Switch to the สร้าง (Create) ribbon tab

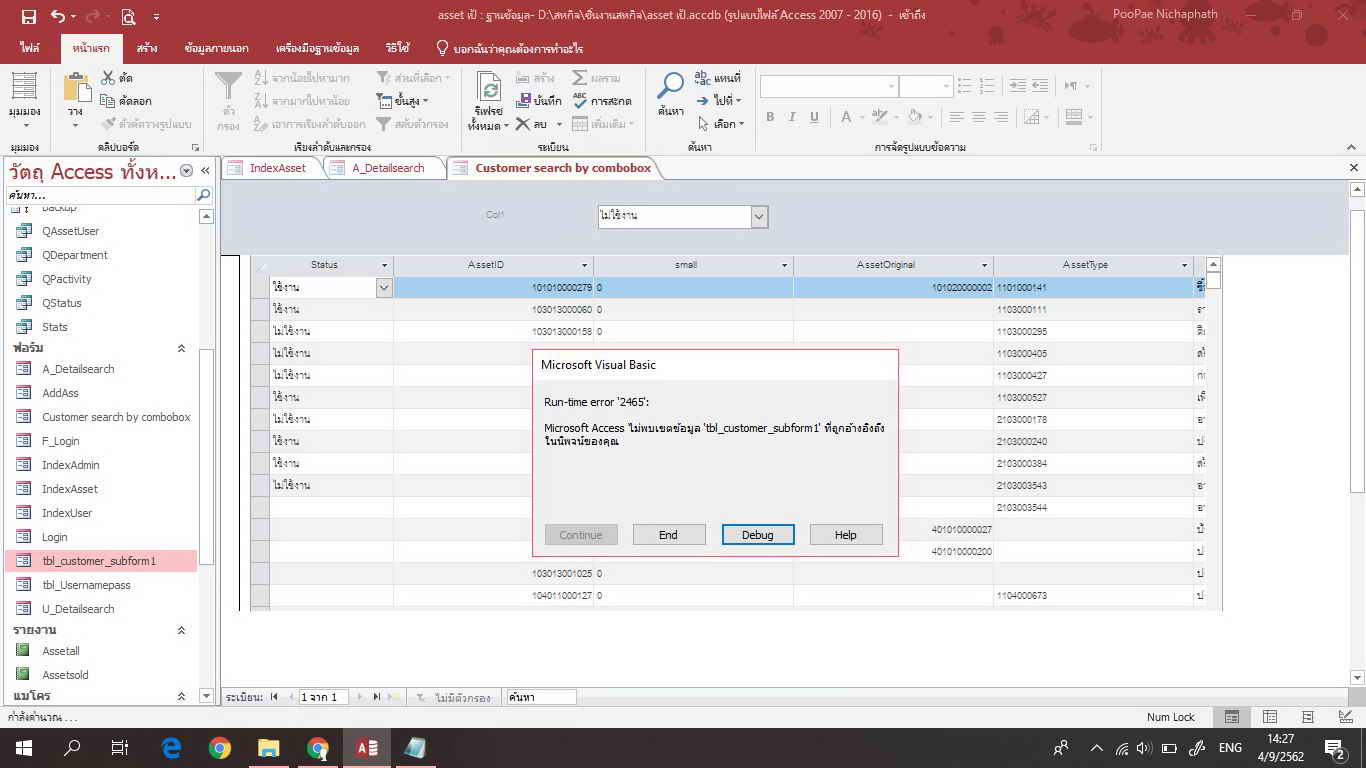point(147,48)
